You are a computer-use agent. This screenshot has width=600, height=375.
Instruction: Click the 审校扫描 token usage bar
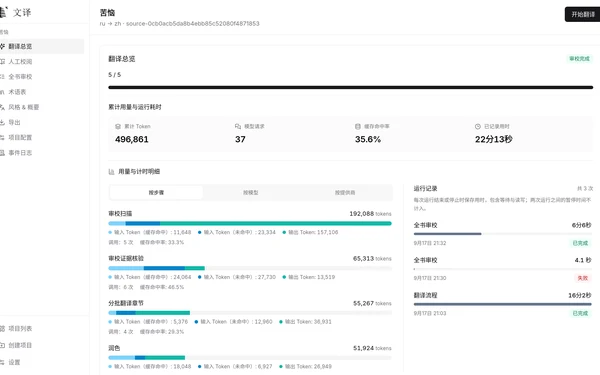[x=250, y=223]
